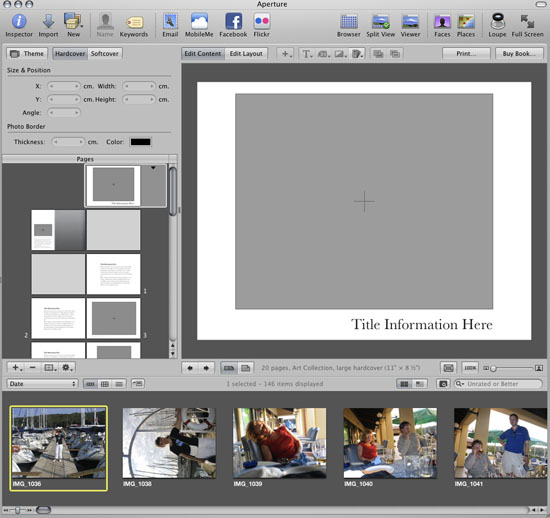Screen dimensions: 550x518
Task: Select the IMG_1039 thumbnail
Action: [x=280, y=443]
